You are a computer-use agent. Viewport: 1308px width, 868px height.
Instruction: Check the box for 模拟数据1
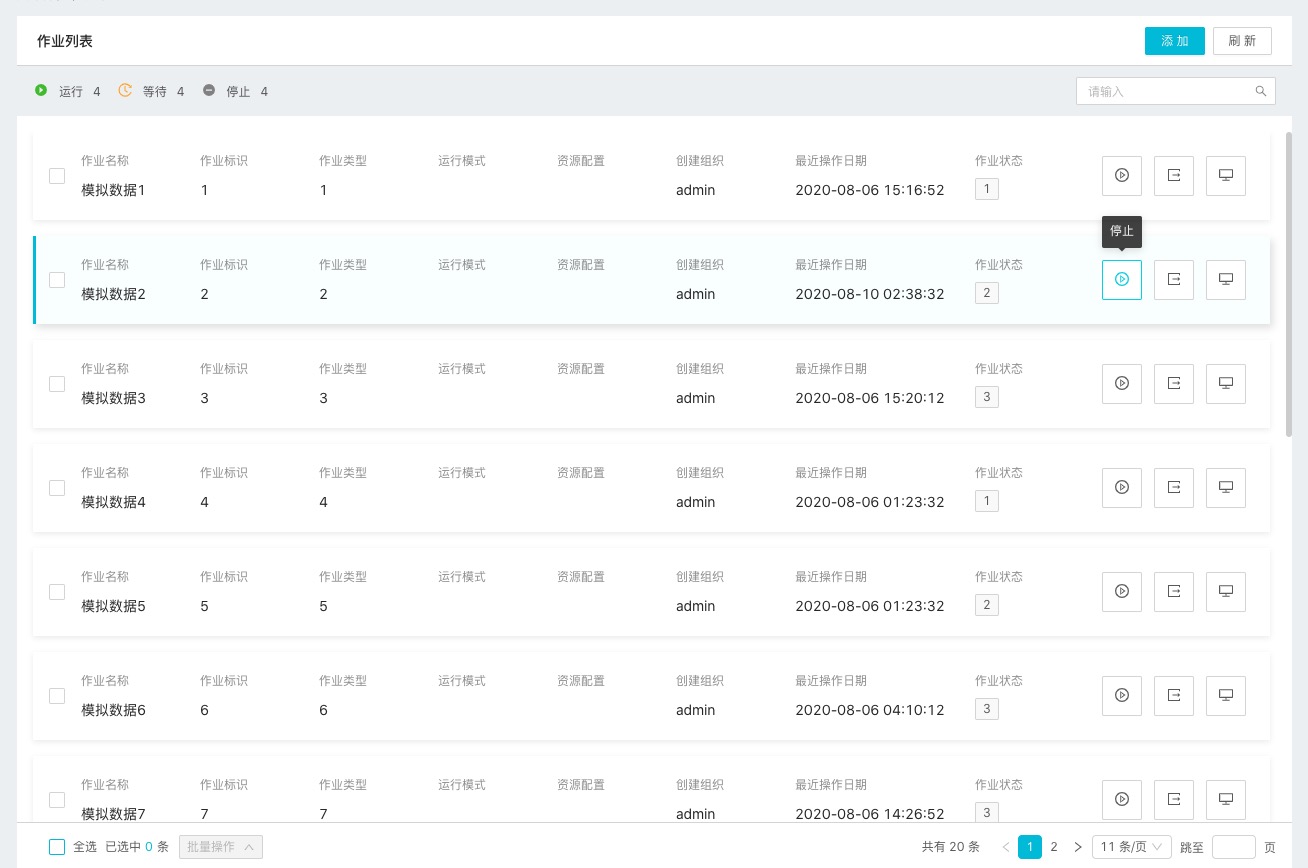(57, 176)
